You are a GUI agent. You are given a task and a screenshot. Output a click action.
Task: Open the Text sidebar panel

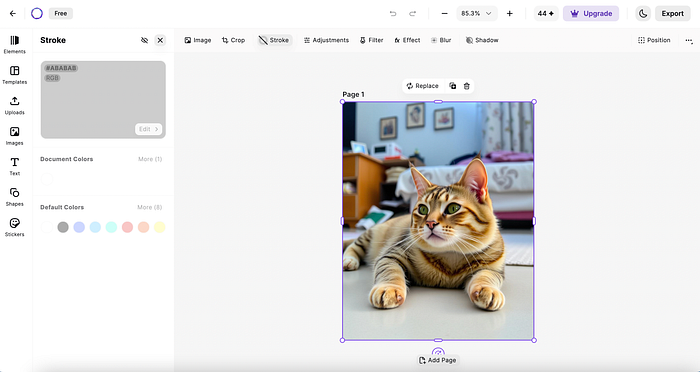(x=15, y=167)
